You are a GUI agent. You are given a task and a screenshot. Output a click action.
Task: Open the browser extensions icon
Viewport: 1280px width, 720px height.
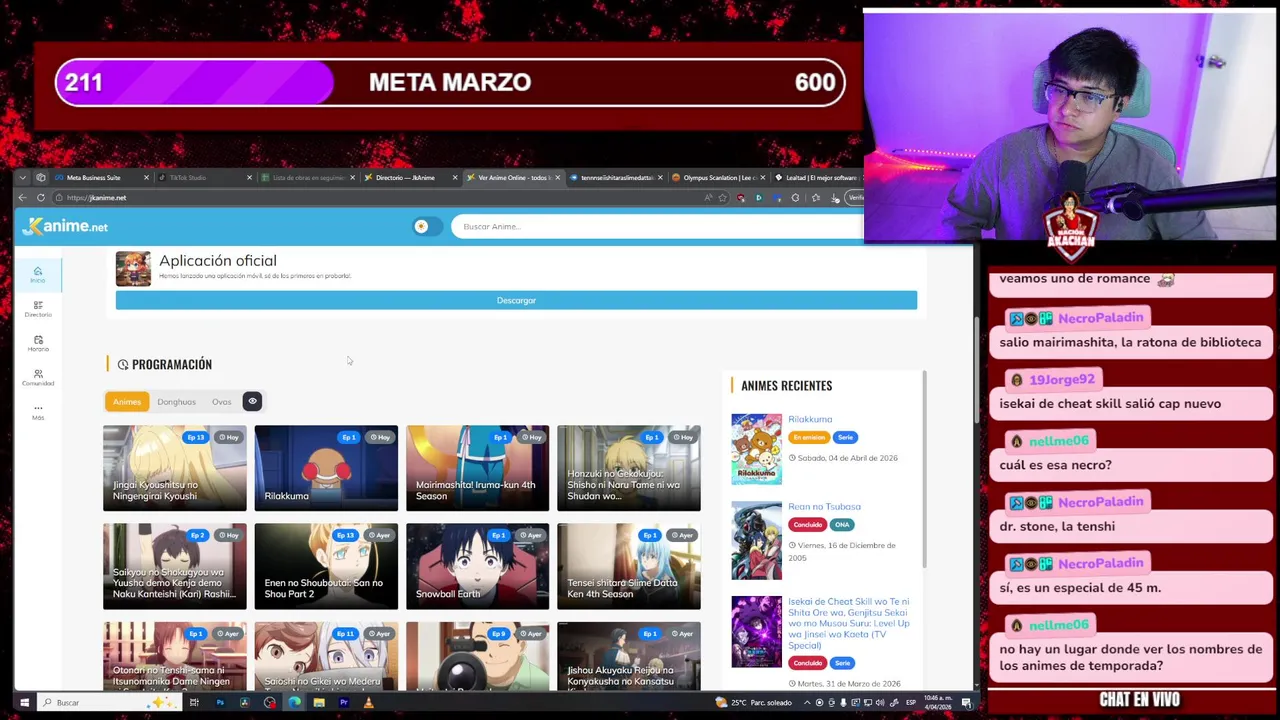click(795, 197)
